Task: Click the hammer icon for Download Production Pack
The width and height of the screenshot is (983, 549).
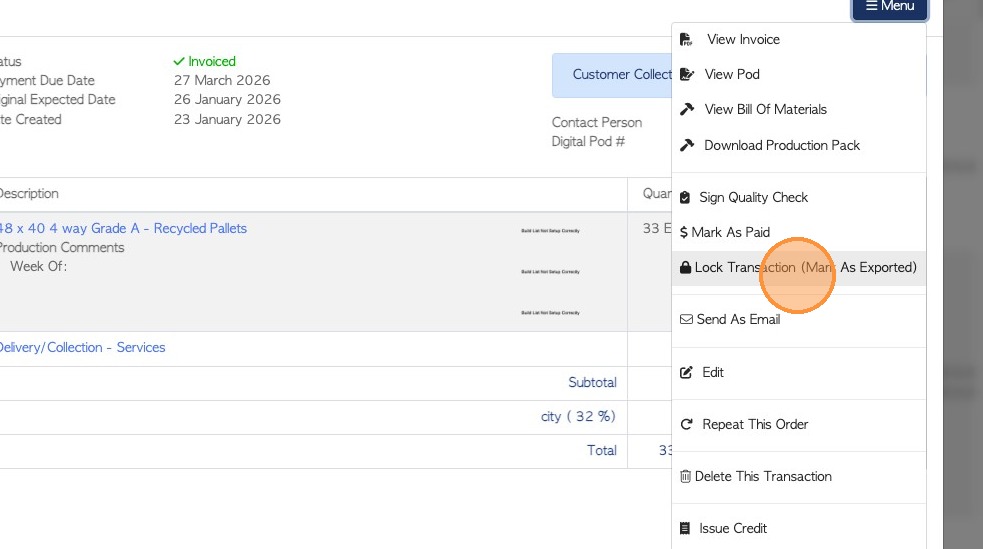Action: point(687,146)
